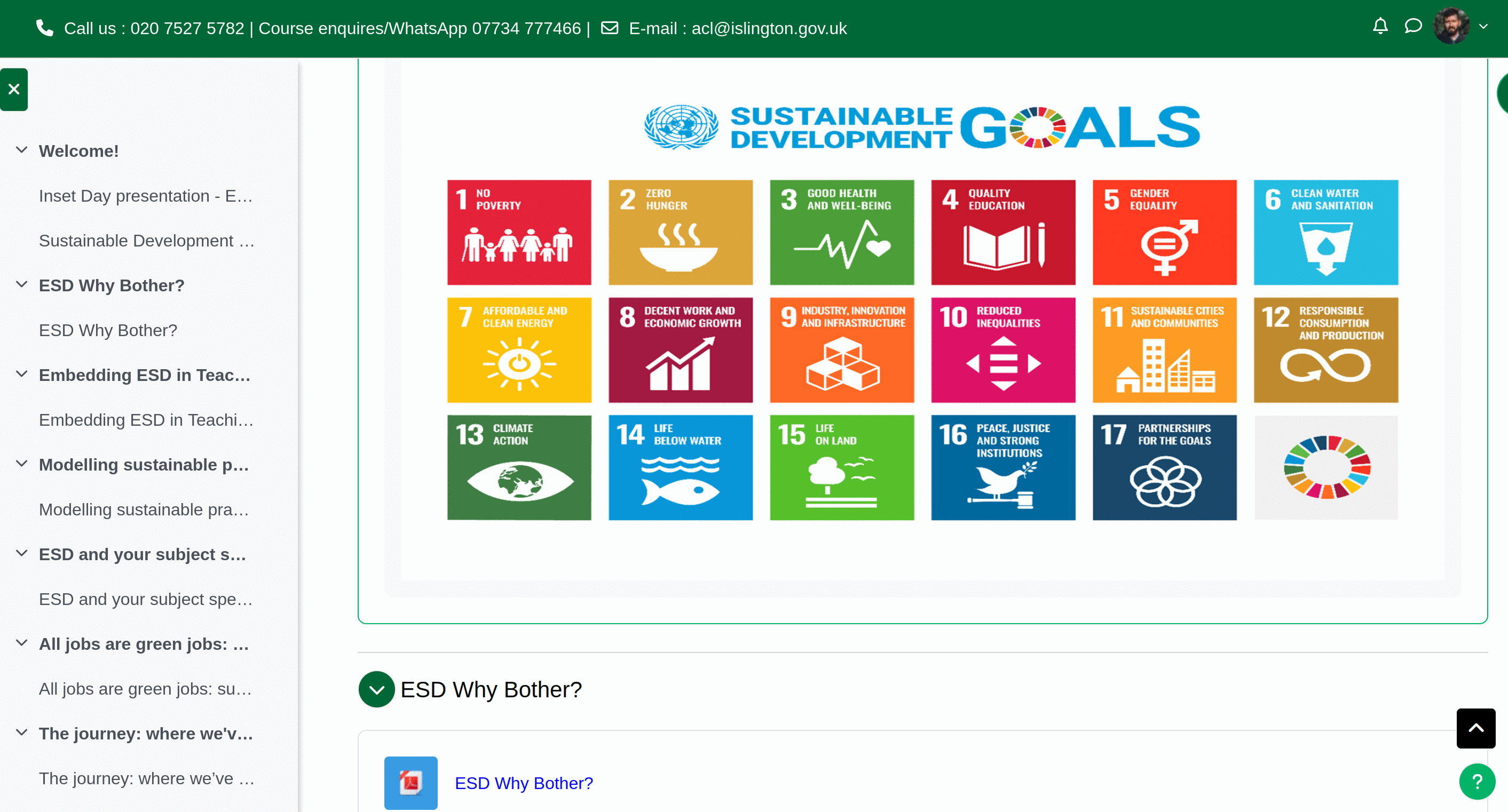
Task: Open ESD Why Bother? sidebar activity
Action: [x=108, y=331]
